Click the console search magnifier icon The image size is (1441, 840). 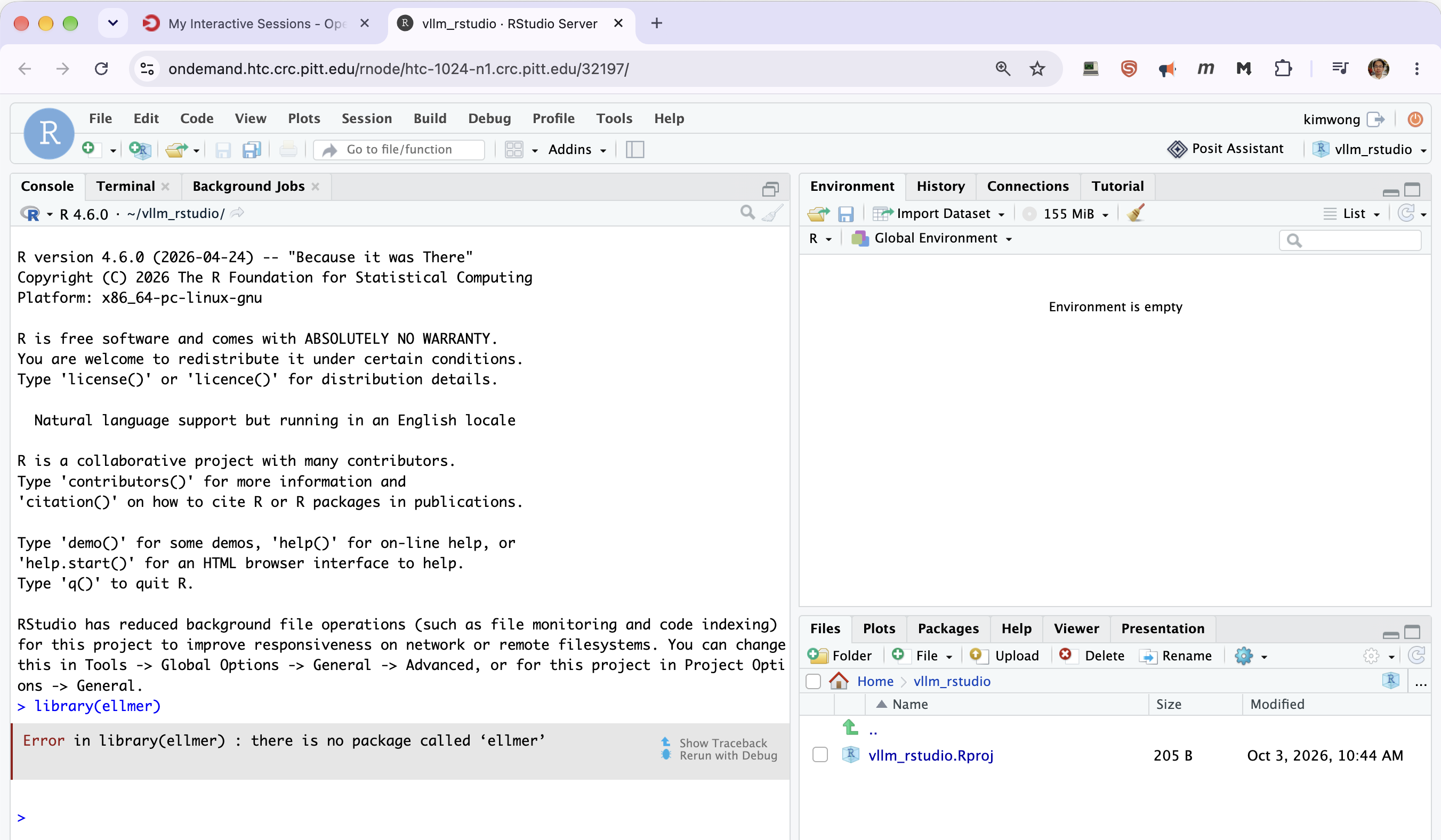(747, 213)
